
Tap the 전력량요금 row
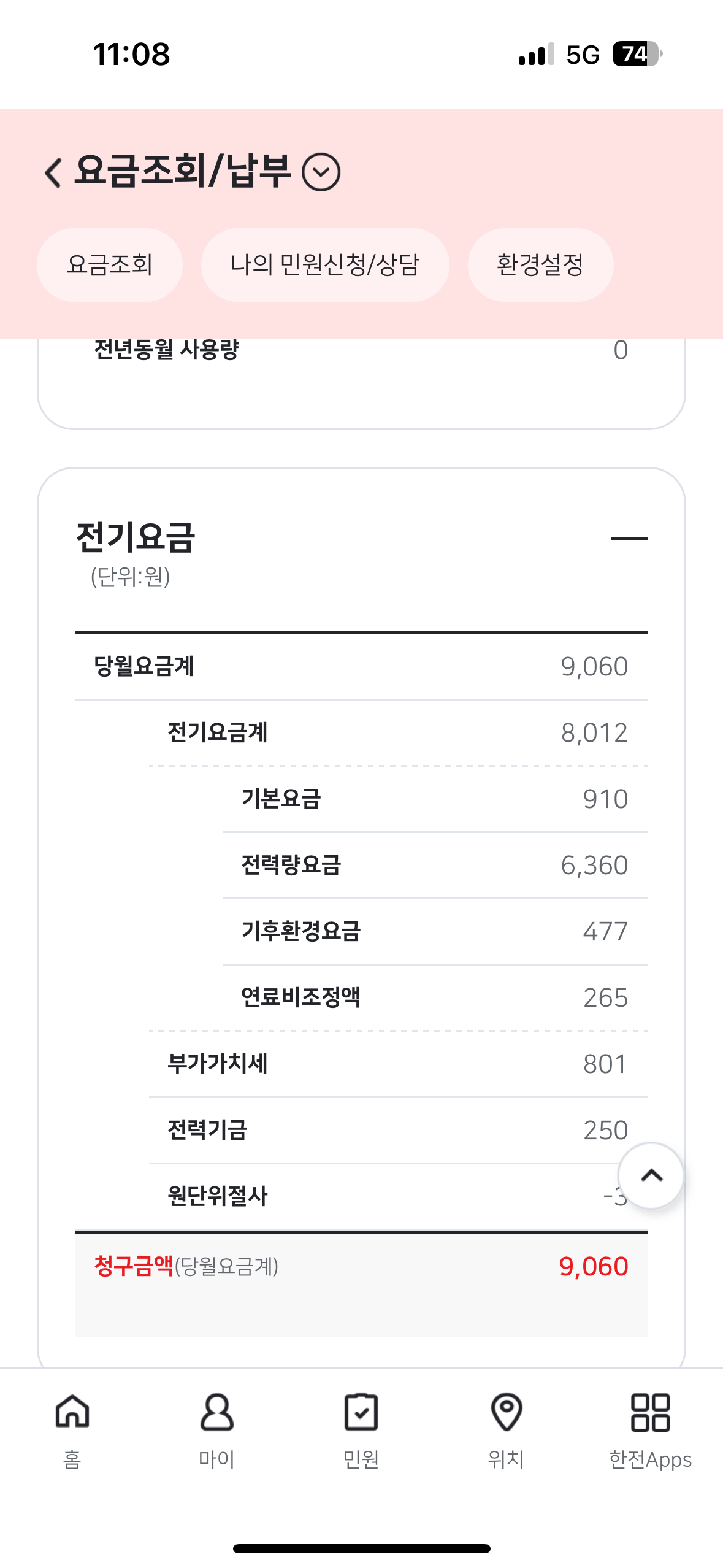434,865
